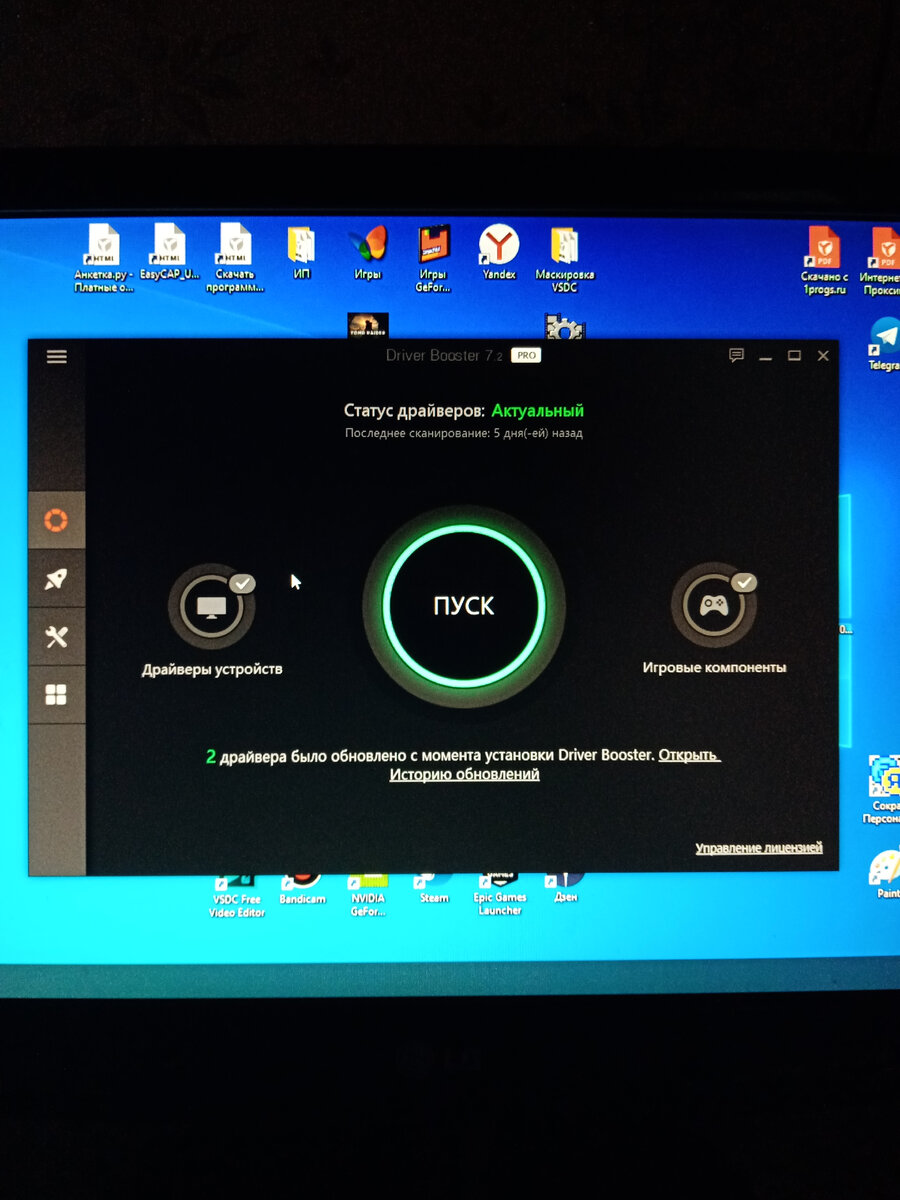The height and width of the screenshot is (1200, 900).
Task: Select the 'Скачать программ...' HTML desktop file
Action: [235, 258]
